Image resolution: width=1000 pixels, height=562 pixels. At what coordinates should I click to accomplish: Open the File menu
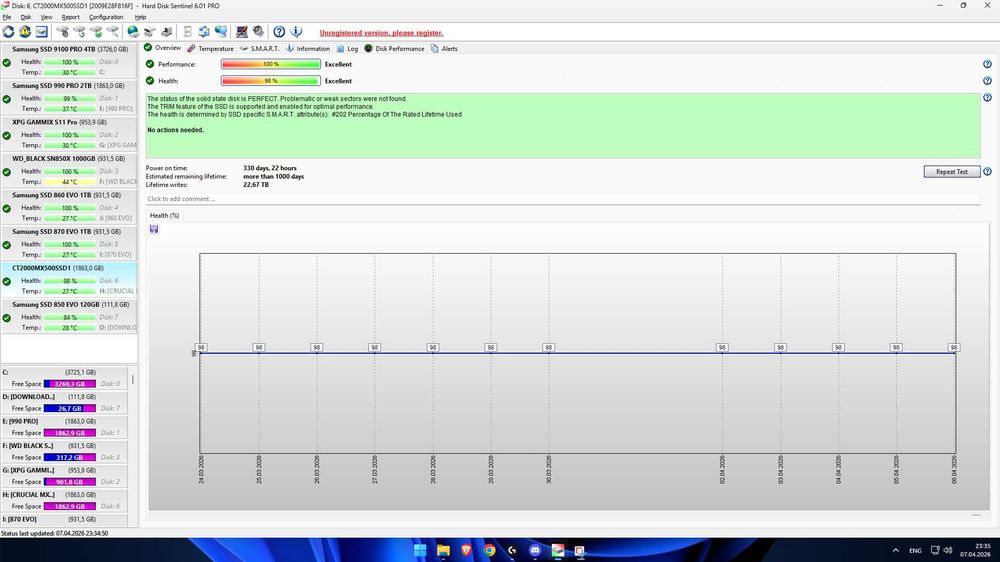click(x=7, y=17)
